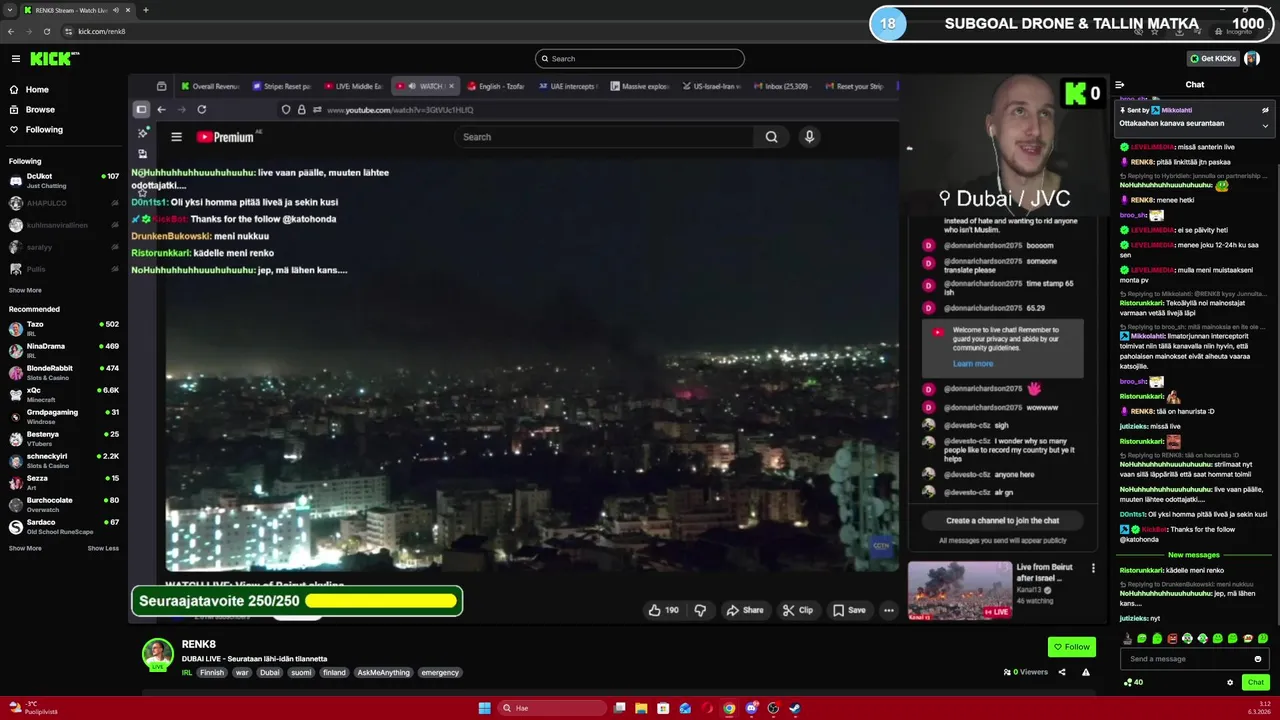This screenshot has width=1280, height=720.
Task: Select the AskMeAnything tag
Action: pyautogui.click(x=383, y=673)
